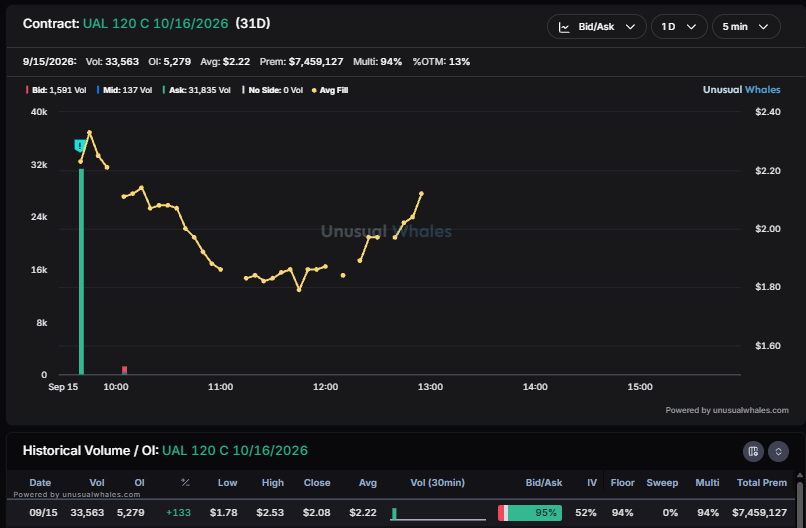Click the table columns settings icon
Viewport: 806px width, 528px height.
tap(753, 451)
